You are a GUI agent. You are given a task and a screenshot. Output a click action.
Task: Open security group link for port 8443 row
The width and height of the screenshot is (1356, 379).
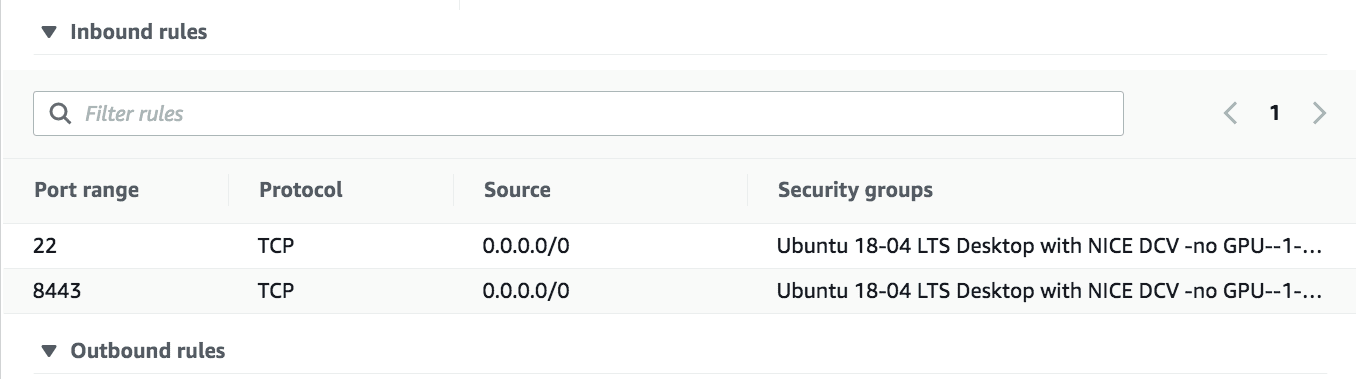tap(1050, 291)
